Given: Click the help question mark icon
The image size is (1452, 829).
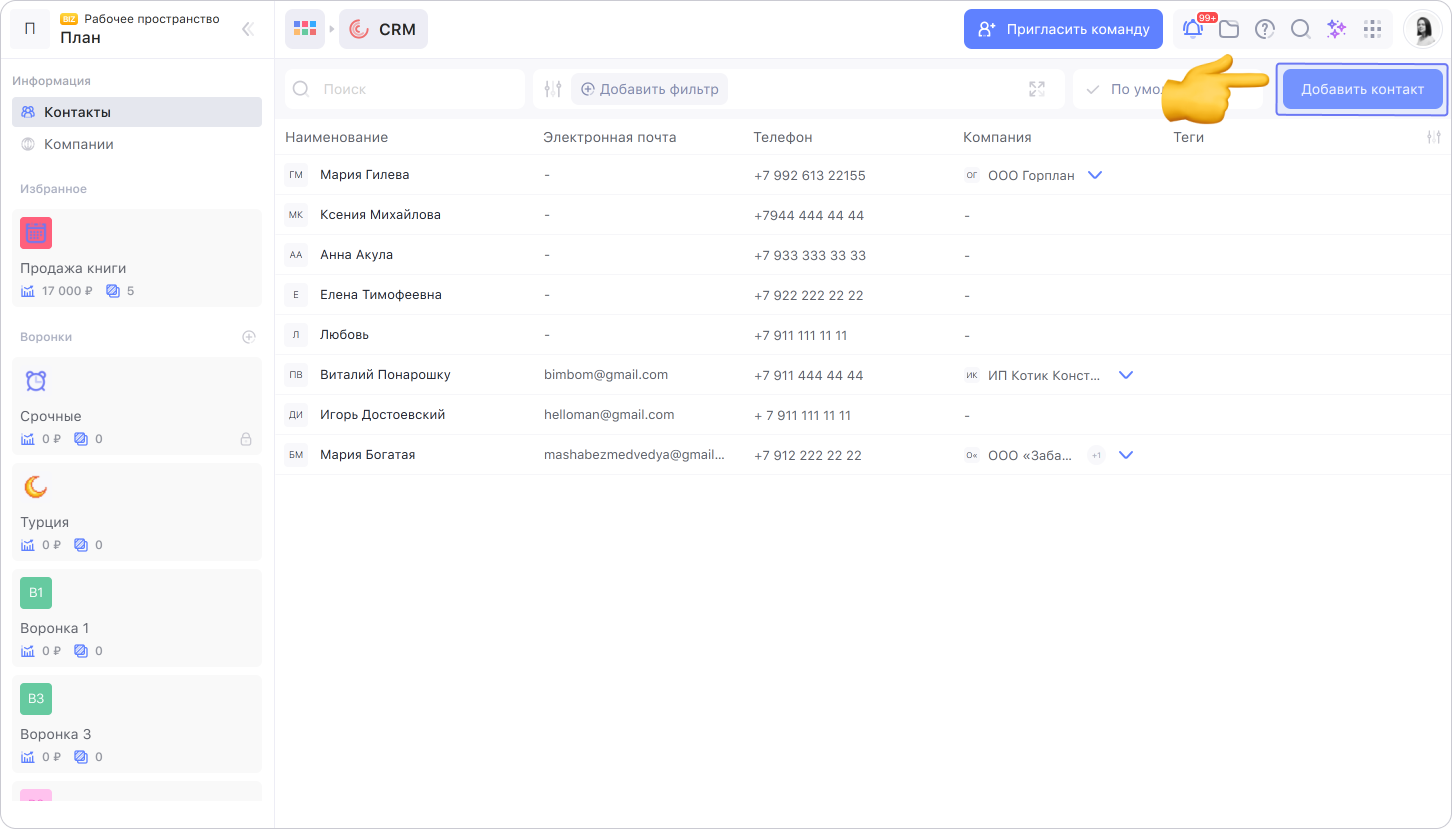Looking at the screenshot, I should [1265, 30].
